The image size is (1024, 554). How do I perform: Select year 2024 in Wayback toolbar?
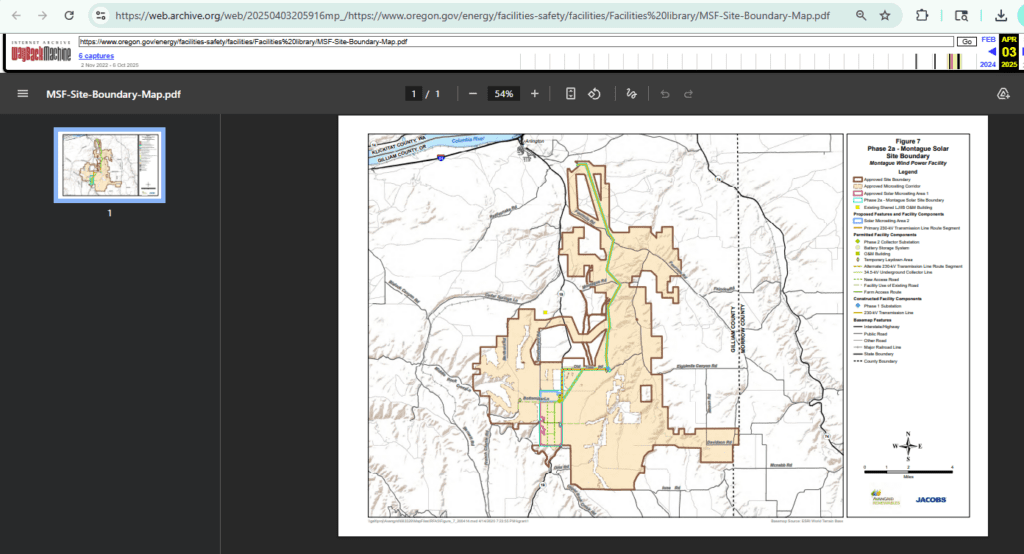(x=987, y=64)
